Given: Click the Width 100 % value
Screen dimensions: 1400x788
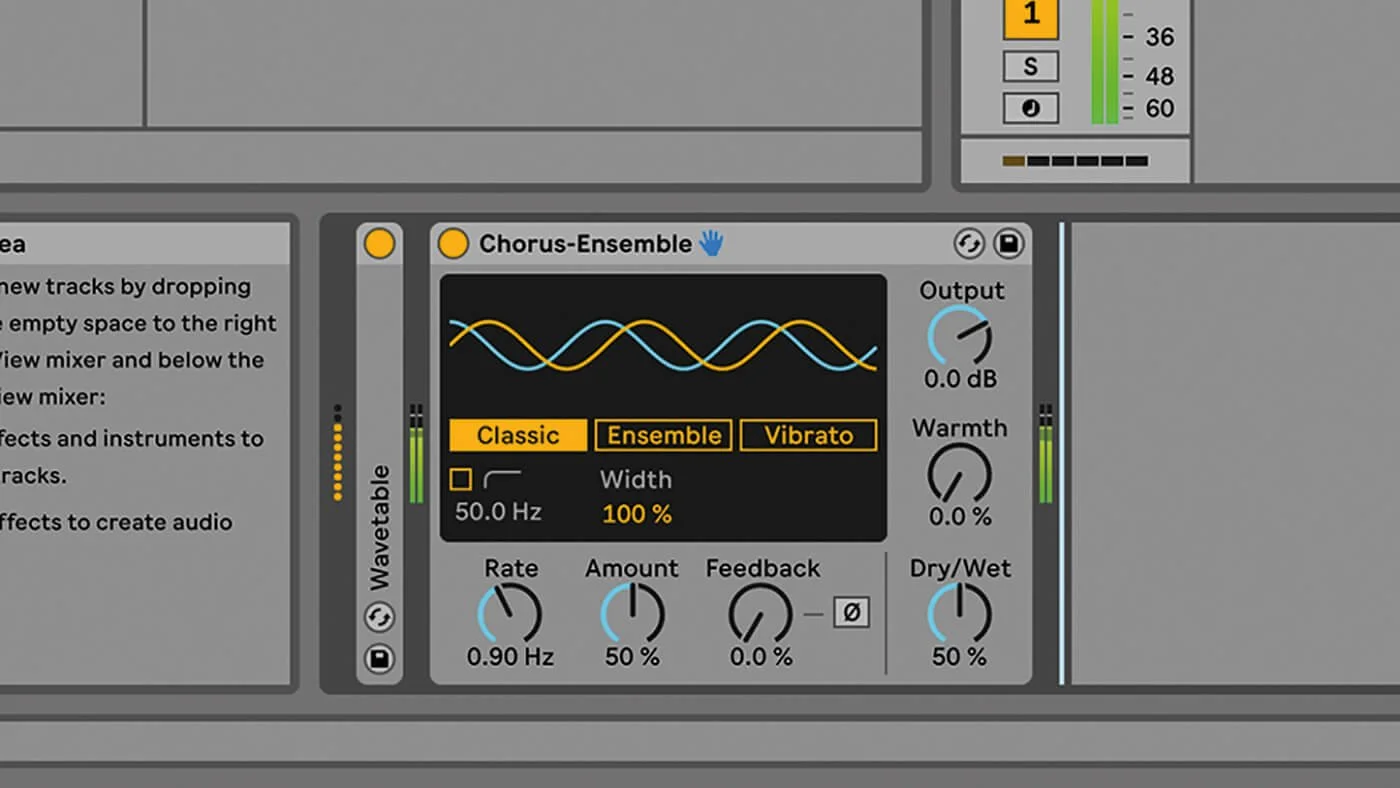Looking at the screenshot, I should click(637, 515).
